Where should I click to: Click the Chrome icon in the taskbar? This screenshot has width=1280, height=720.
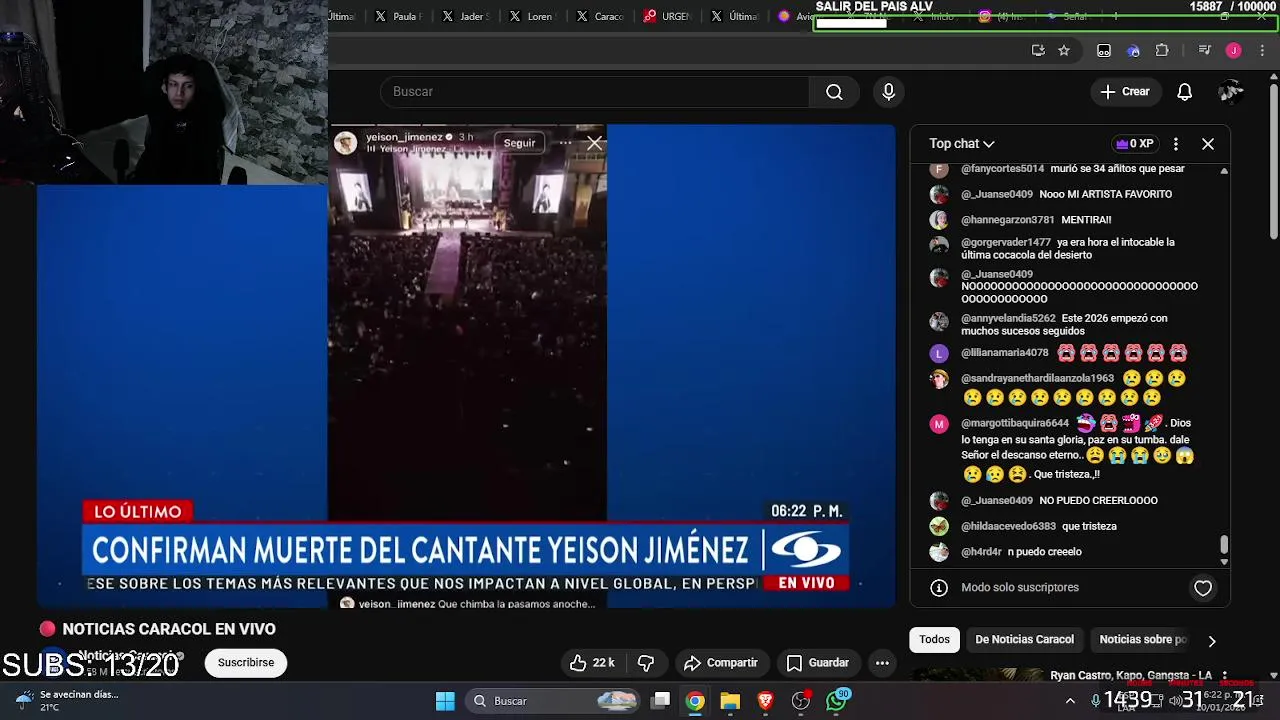(x=695, y=701)
